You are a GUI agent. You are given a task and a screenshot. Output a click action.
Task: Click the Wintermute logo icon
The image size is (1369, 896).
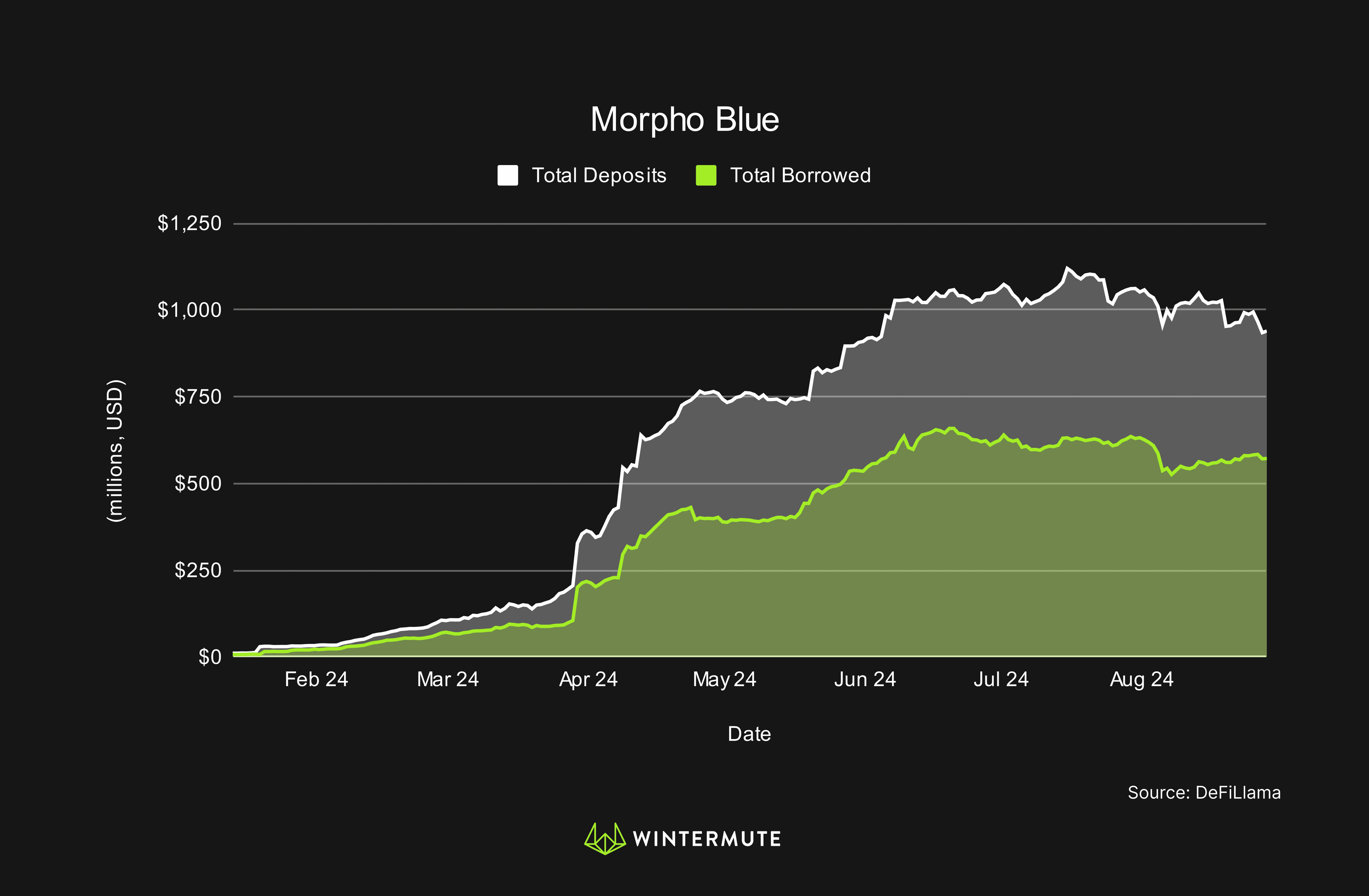click(x=605, y=839)
